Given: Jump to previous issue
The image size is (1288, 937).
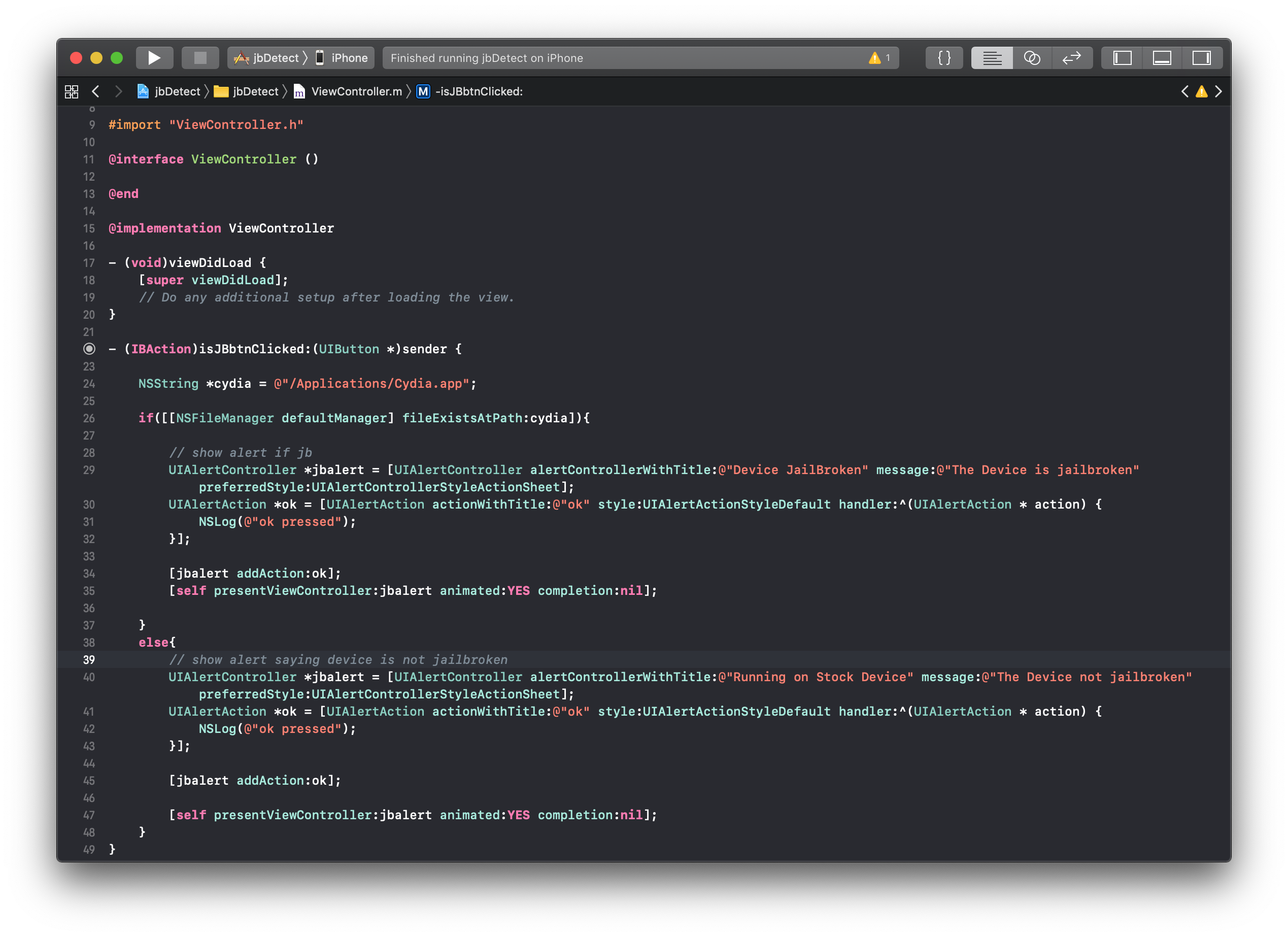Looking at the screenshot, I should coord(1184,91).
